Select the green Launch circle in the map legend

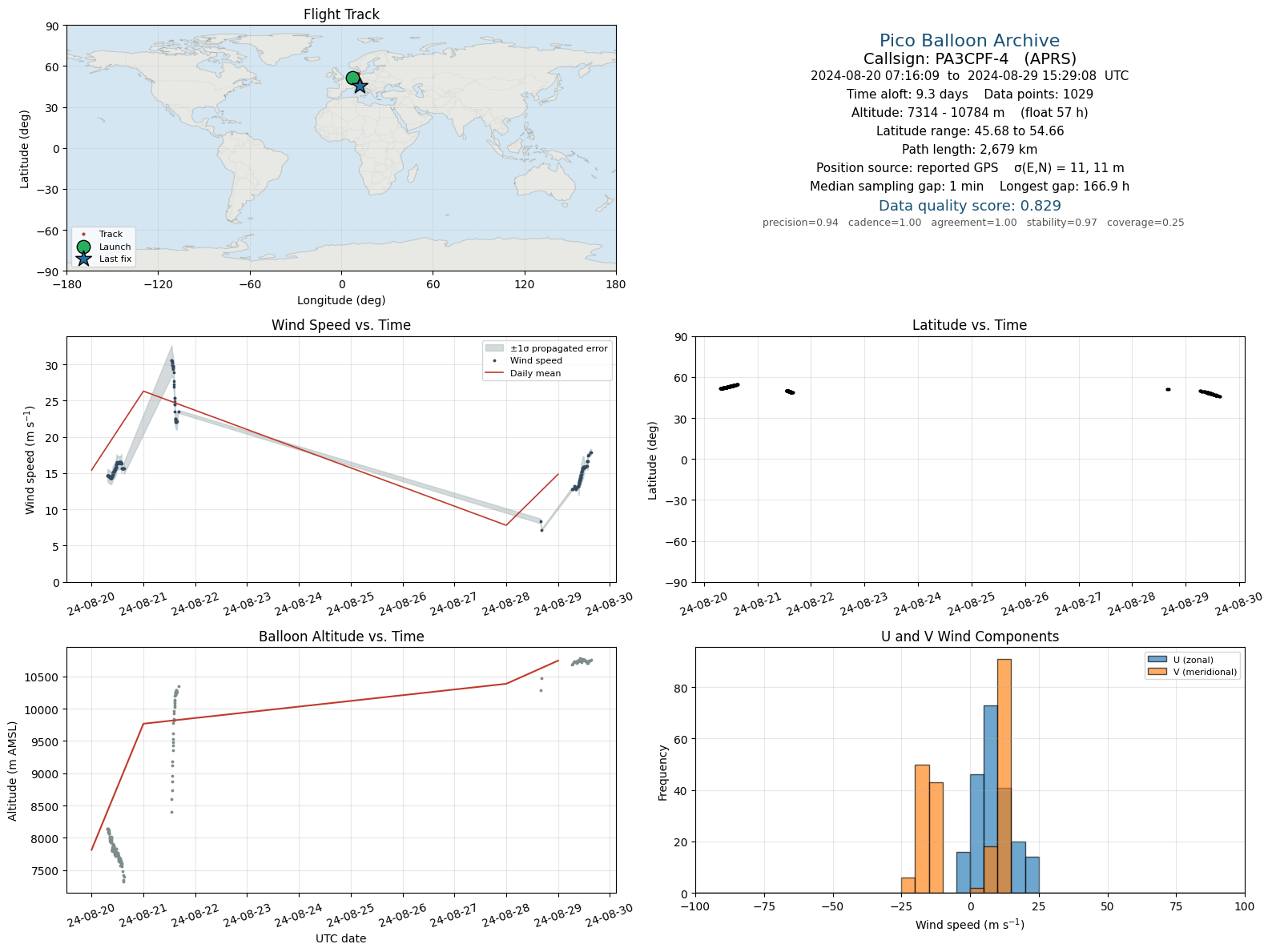pyautogui.click(x=83, y=247)
